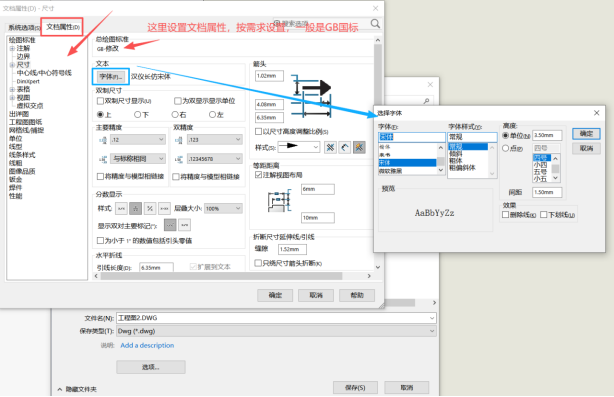Select 单位 in the left options tree
The width and height of the screenshot is (614, 397).
[x=16, y=139]
